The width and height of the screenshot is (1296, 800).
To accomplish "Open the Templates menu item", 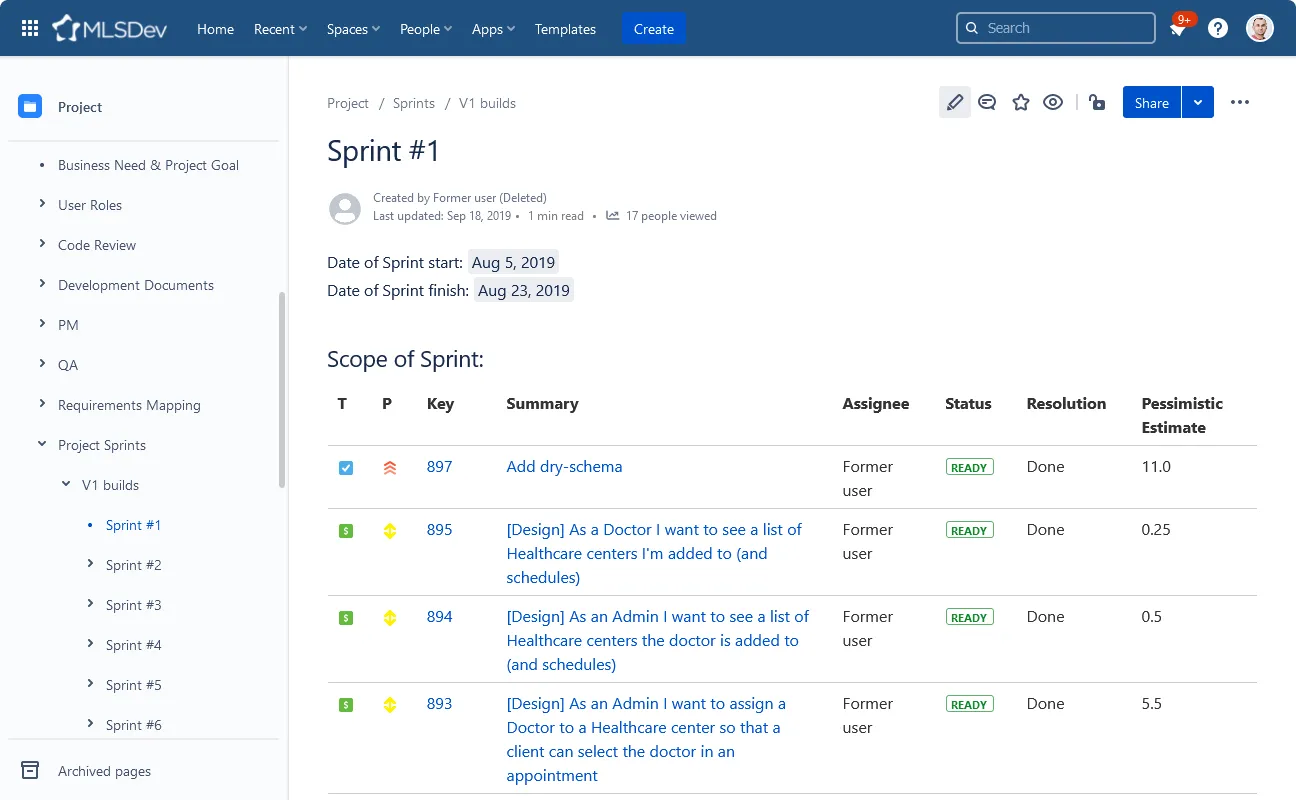I will pos(565,29).
